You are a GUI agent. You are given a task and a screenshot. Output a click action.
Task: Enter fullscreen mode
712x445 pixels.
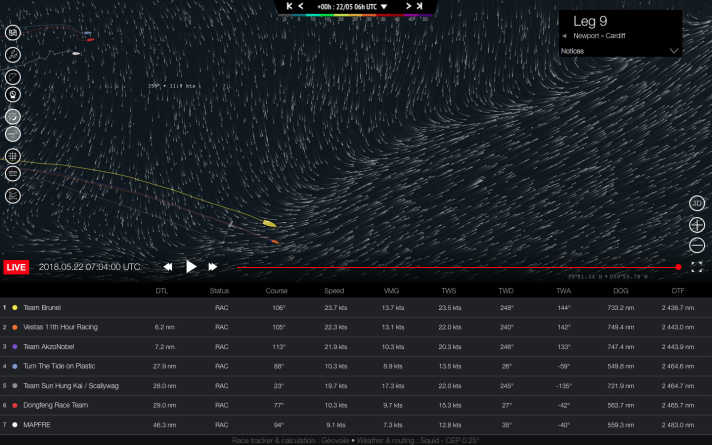coord(696,267)
